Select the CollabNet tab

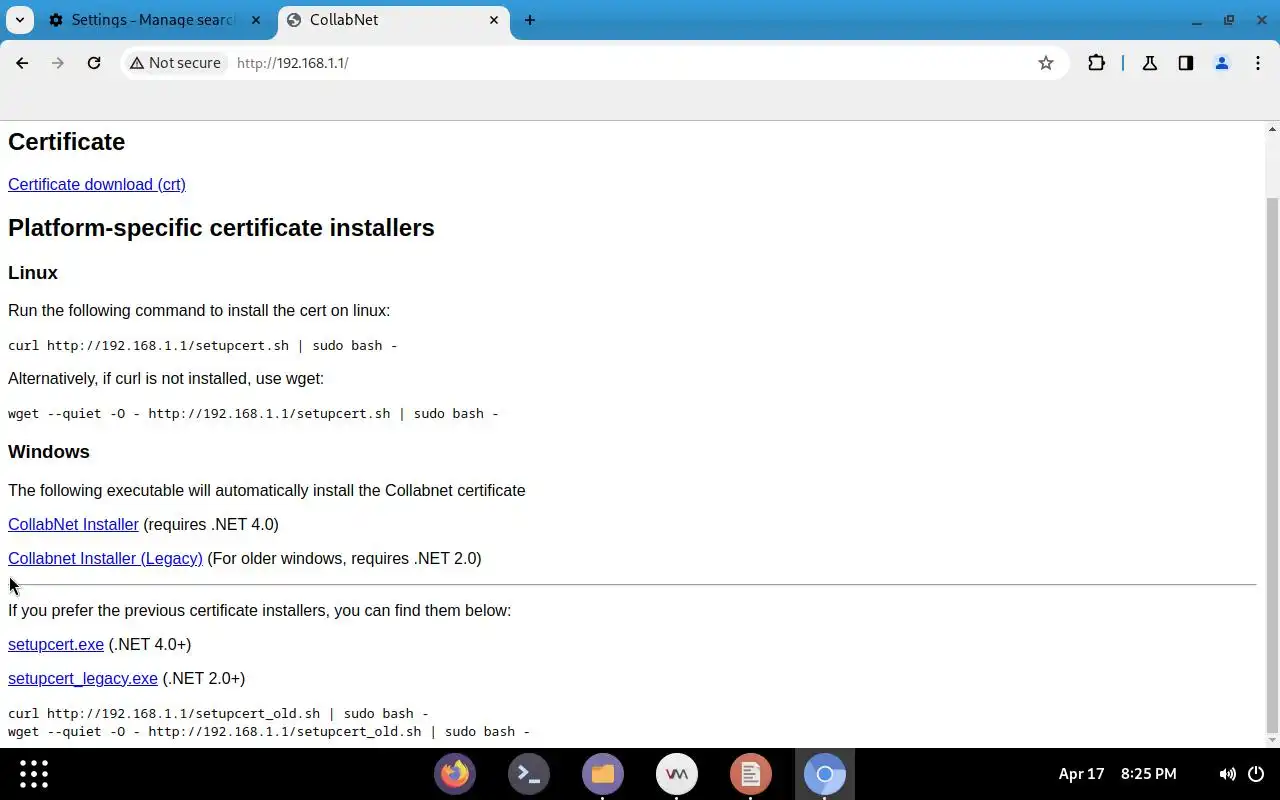point(393,20)
